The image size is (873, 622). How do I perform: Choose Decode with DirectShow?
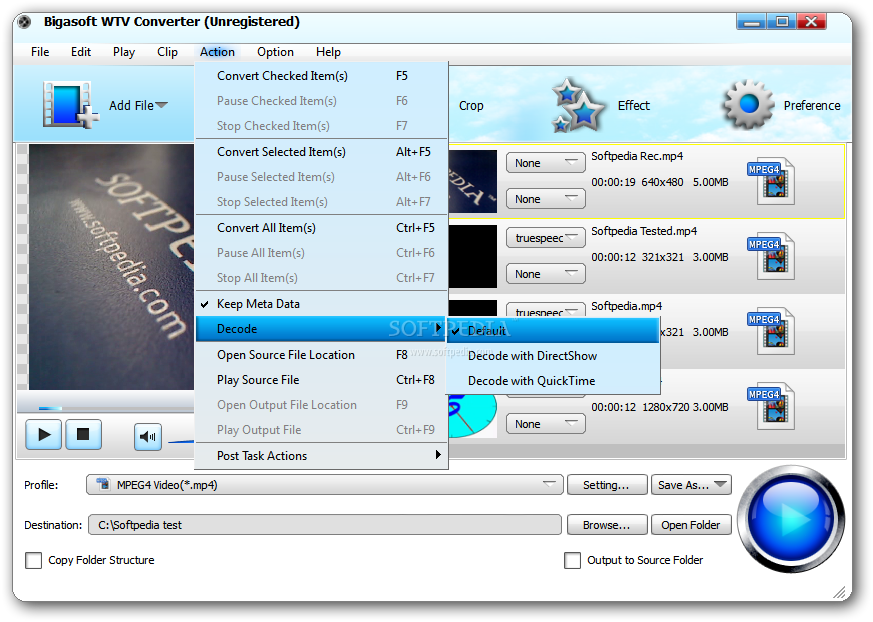tap(553, 356)
